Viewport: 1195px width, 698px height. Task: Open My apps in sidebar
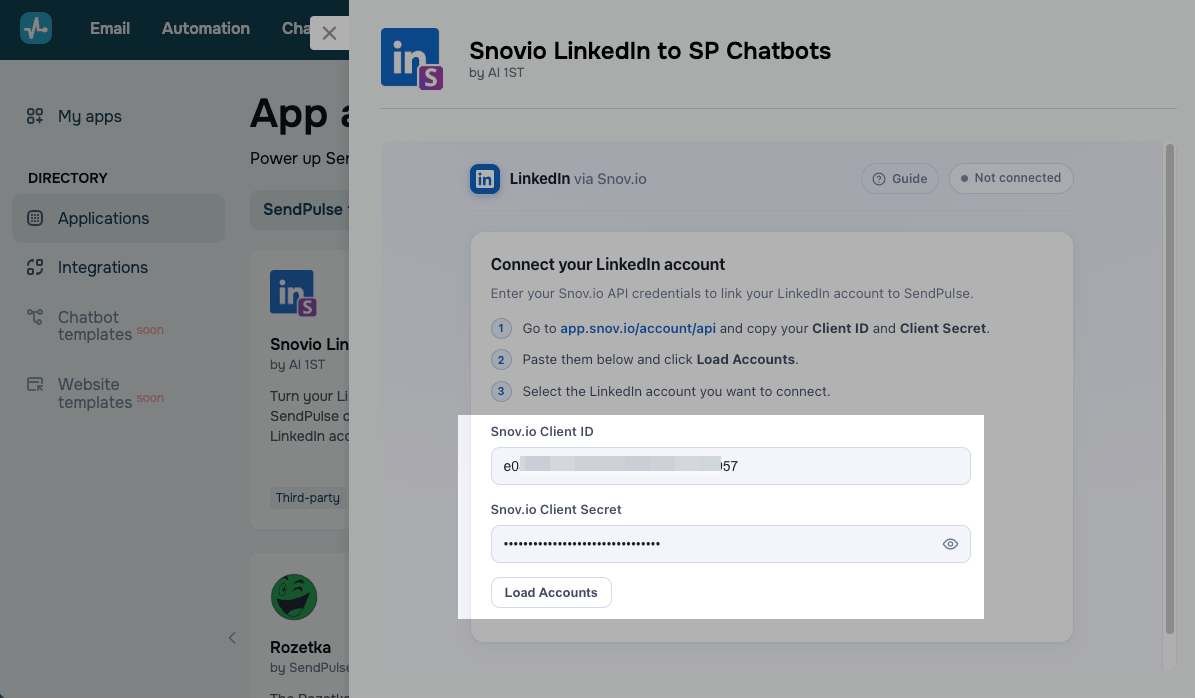tap(90, 116)
